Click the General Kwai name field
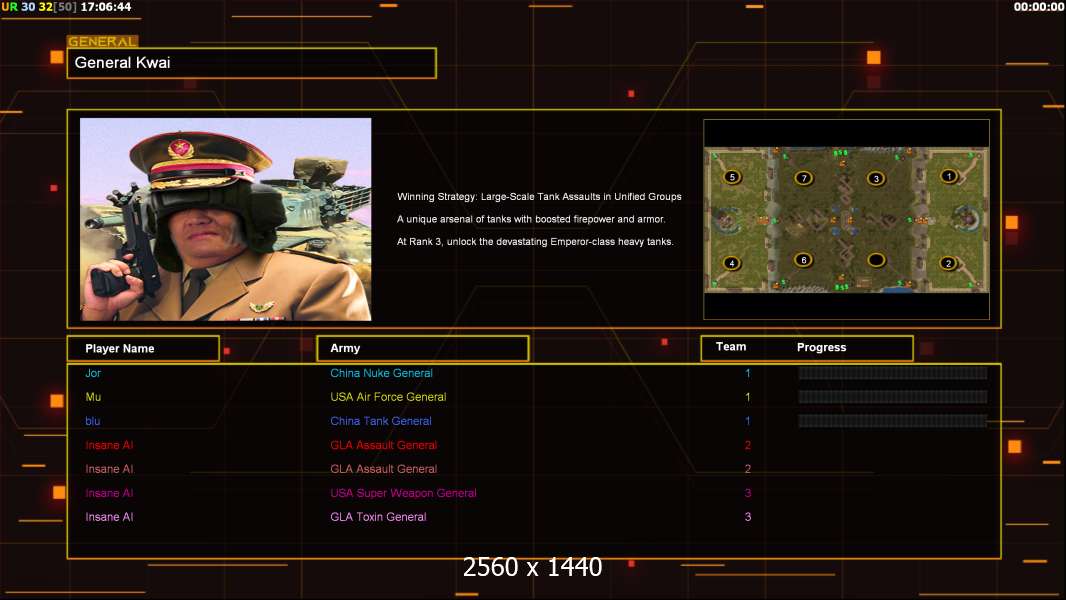The image size is (1066, 600). coord(252,63)
